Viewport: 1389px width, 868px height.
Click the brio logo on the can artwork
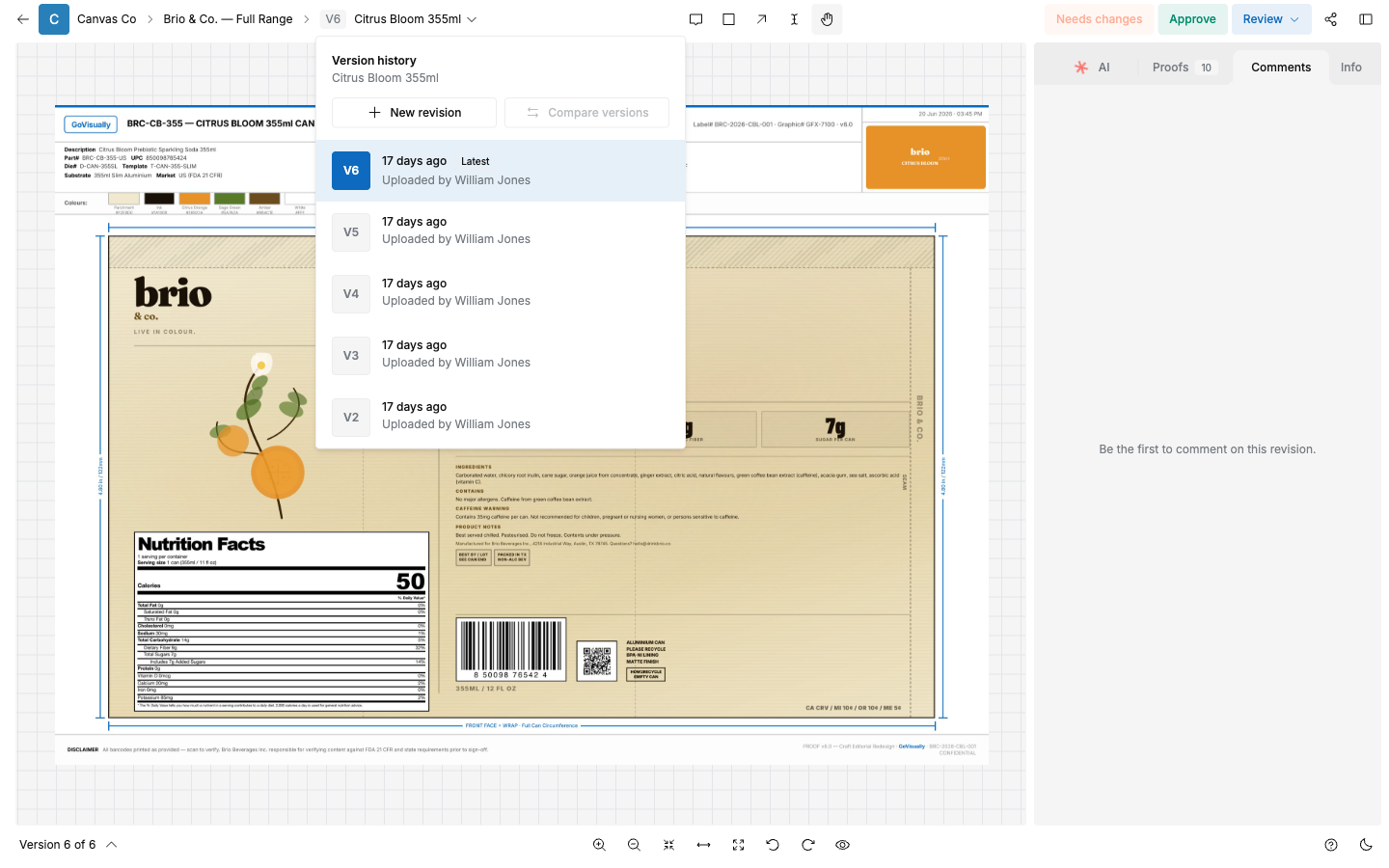pyautogui.click(x=173, y=292)
